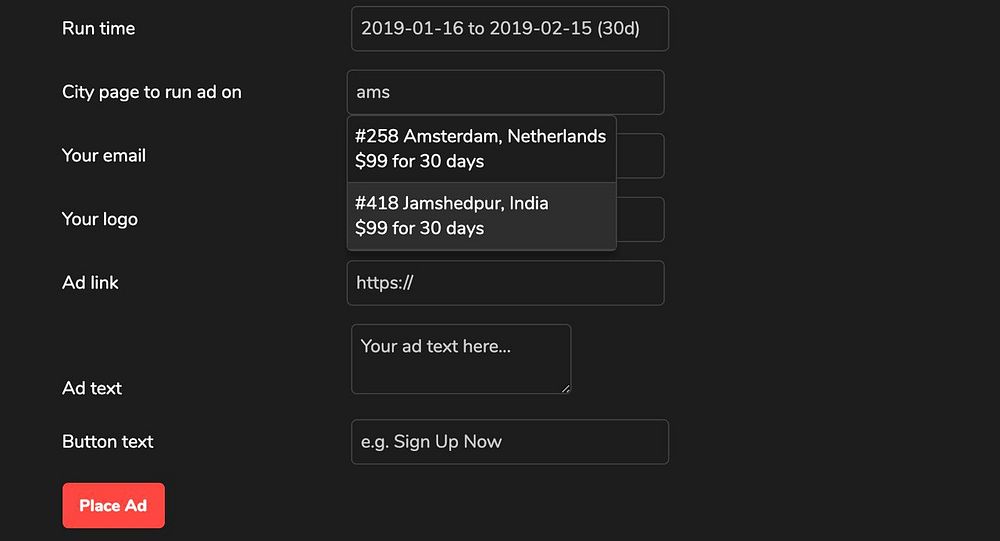This screenshot has height=541, width=1000.
Task: Click the "Button text" label
Action: (x=108, y=442)
